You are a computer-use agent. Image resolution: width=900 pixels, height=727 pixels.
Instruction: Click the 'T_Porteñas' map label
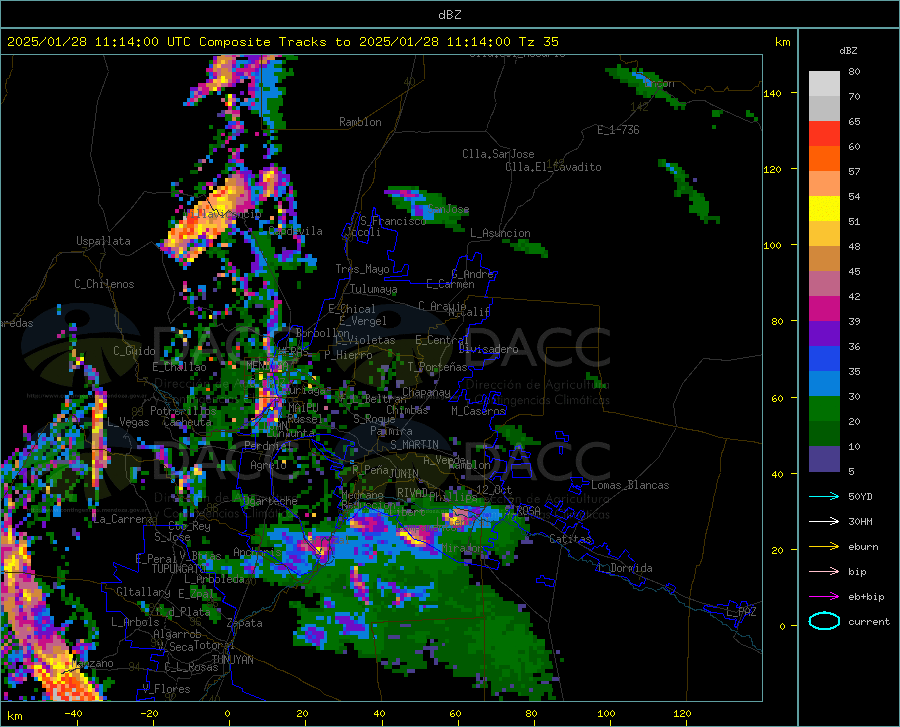coord(437,367)
